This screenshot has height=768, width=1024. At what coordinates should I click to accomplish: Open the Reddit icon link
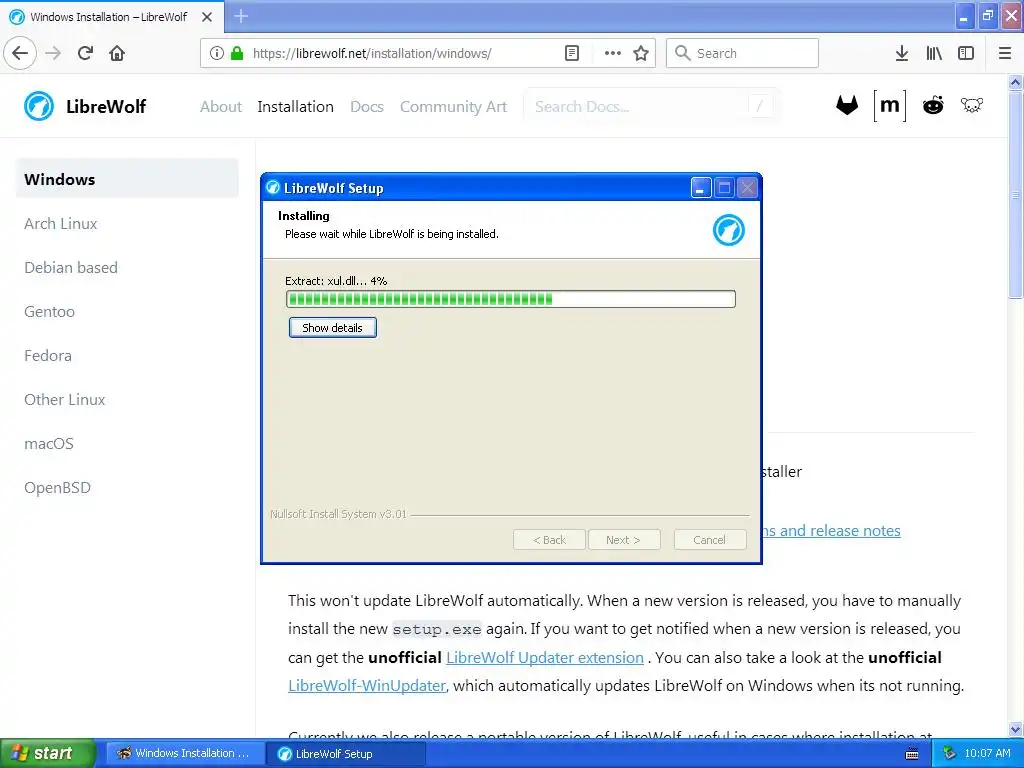[x=933, y=104]
